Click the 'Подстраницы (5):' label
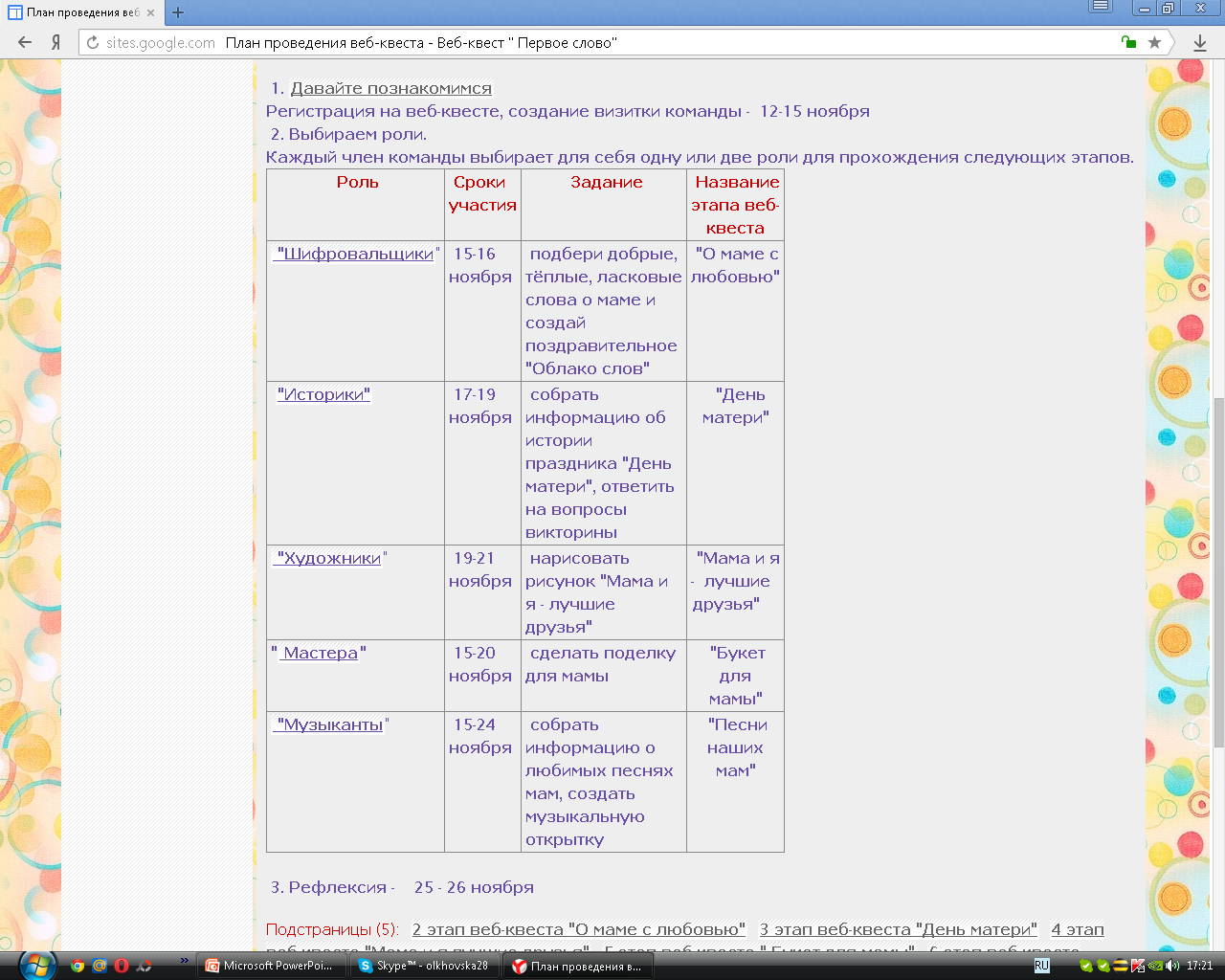Viewport: 1225px width, 980px height. [x=332, y=929]
